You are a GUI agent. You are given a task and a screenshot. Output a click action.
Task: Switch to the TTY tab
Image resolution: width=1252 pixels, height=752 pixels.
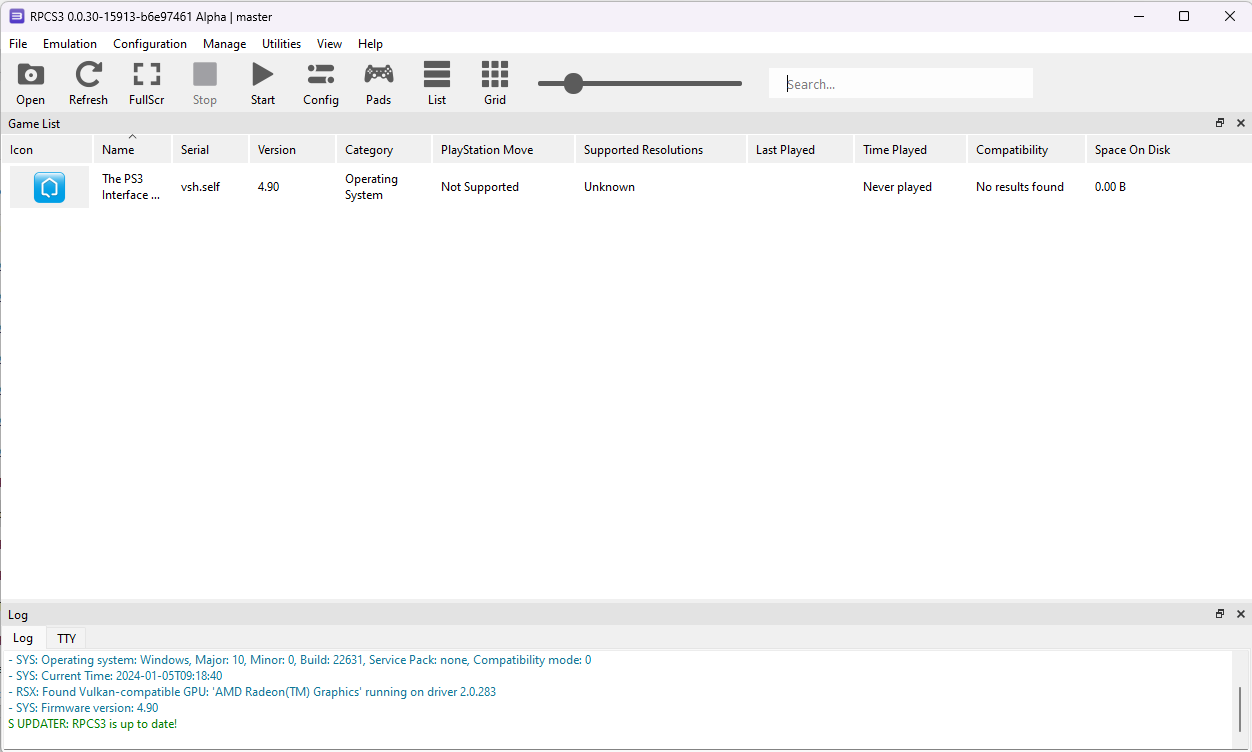pyautogui.click(x=66, y=638)
